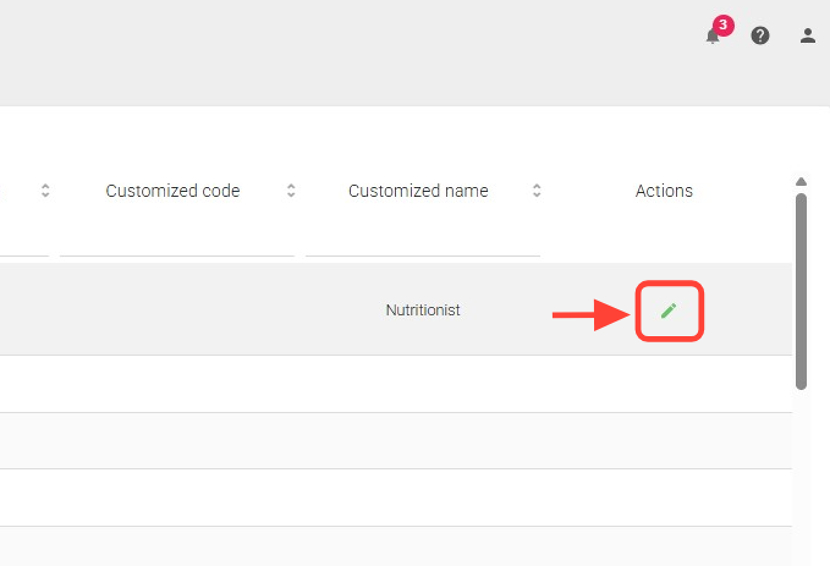
Task: Click the help question mark icon
Action: point(760,36)
